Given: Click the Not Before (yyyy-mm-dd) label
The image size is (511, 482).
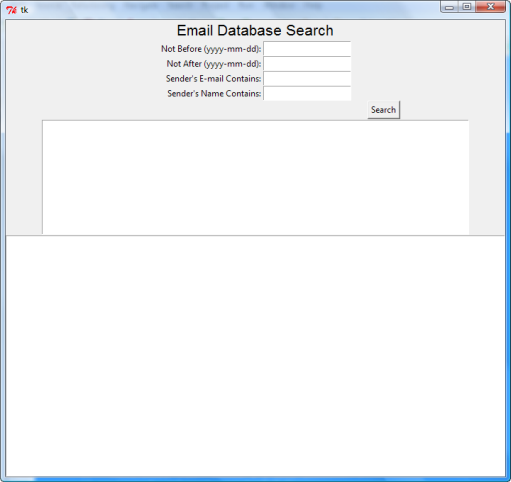Looking at the screenshot, I should click(211, 49).
